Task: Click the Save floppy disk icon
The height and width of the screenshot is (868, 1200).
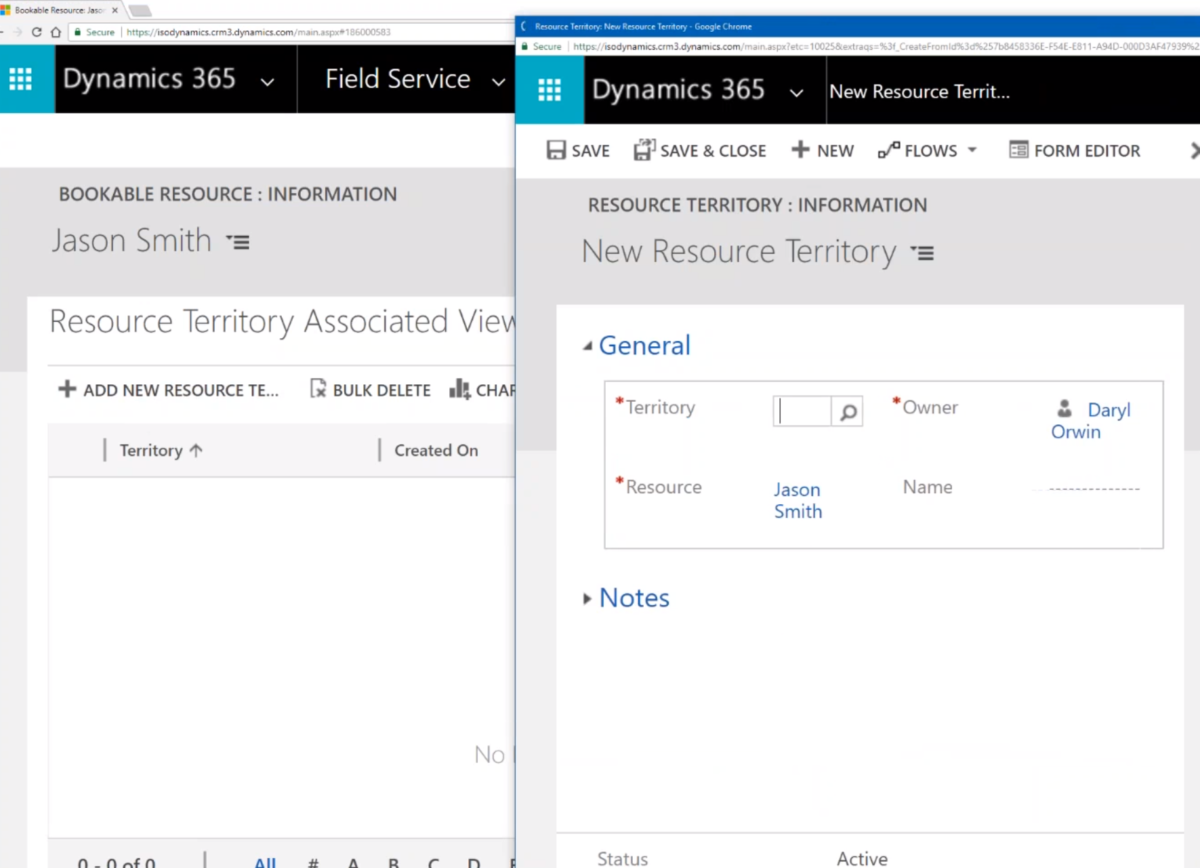Action: click(556, 150)
